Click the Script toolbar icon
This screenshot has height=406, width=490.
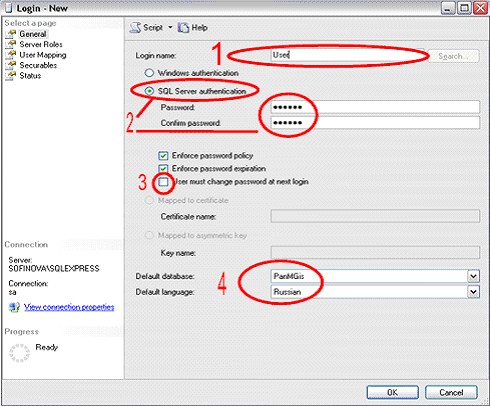coord(135,27)
